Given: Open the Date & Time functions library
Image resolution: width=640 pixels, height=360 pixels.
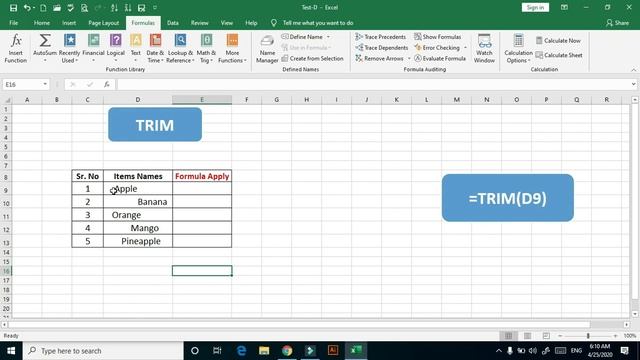Looking at the screenshot, I should coord(155,49).
